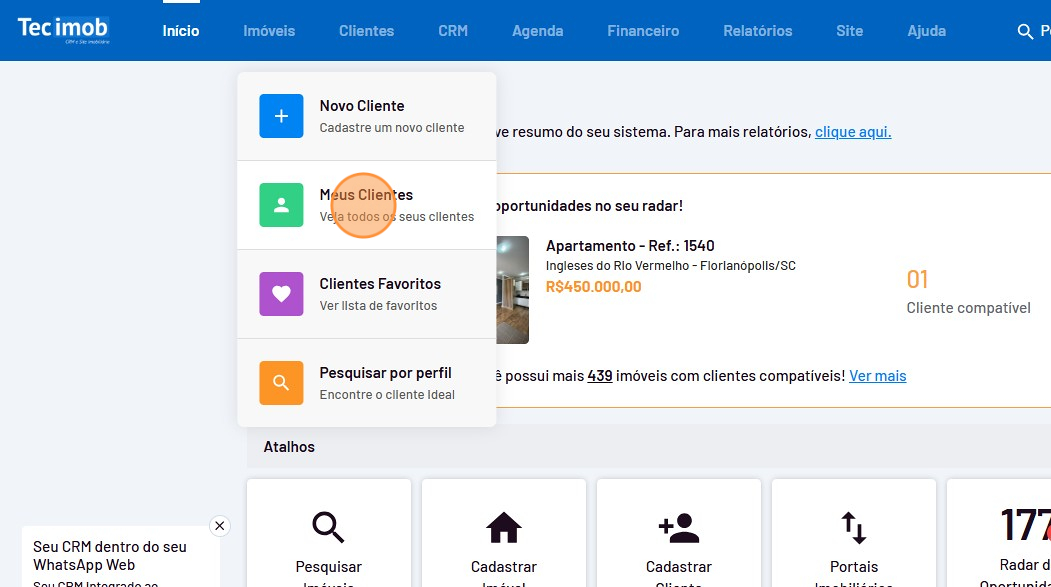Click the blue plus Novo Cliente icon
This screenshot has height=587, width=1051.
point(281,116)
